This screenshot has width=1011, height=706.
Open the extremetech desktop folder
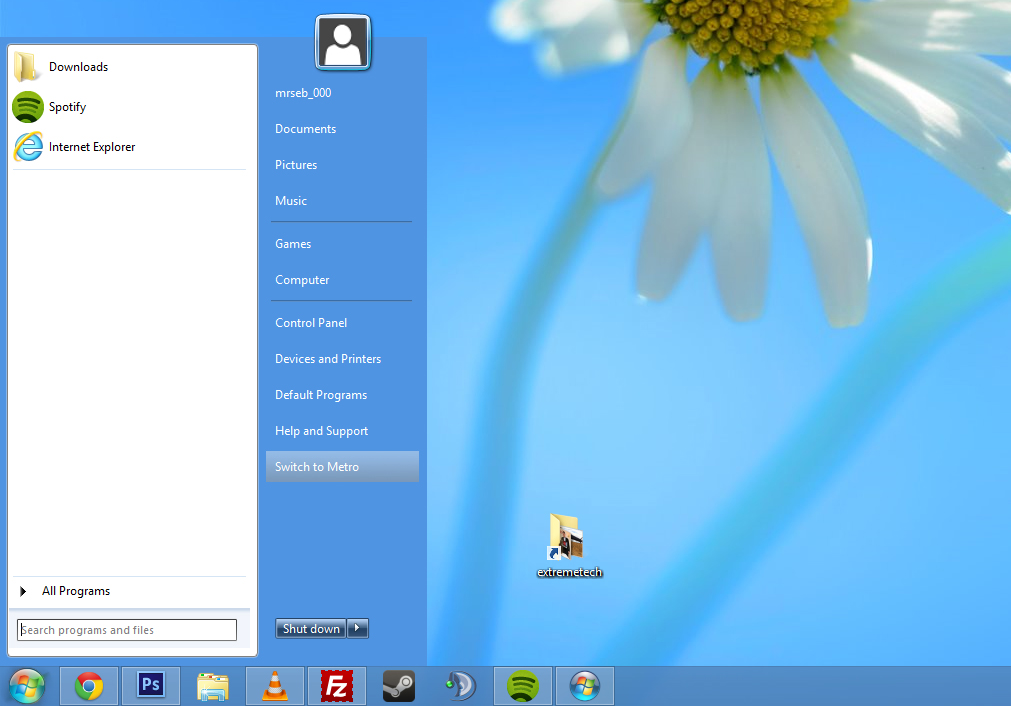click(569, 537)
